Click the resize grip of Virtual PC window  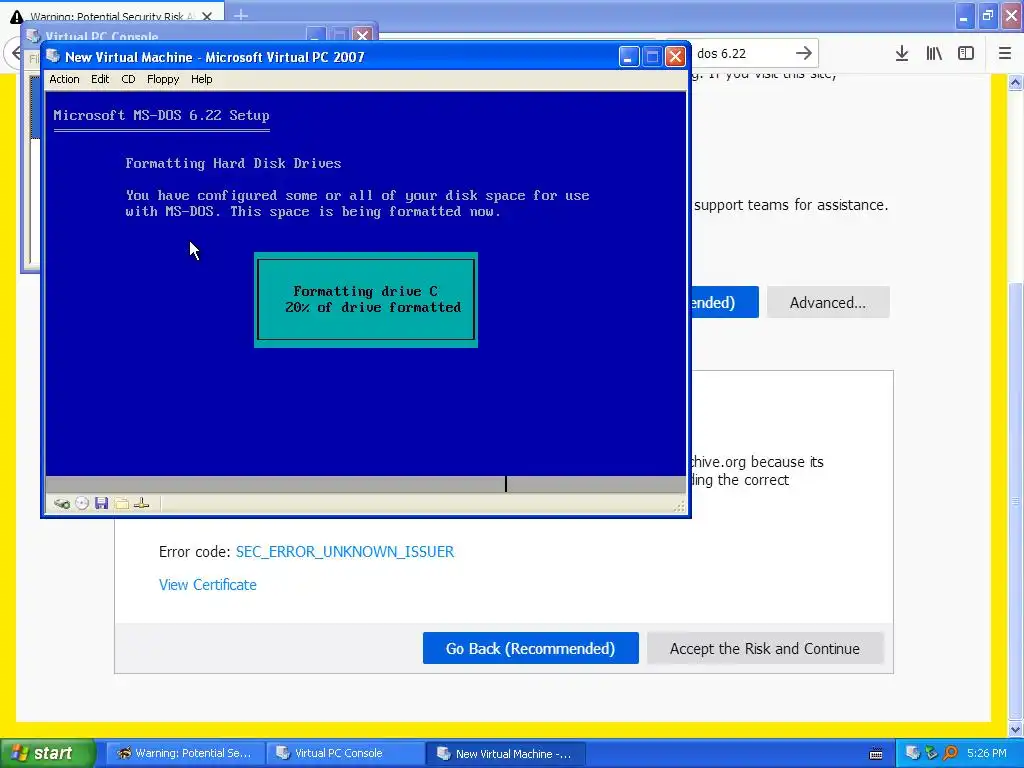(680, 506)
